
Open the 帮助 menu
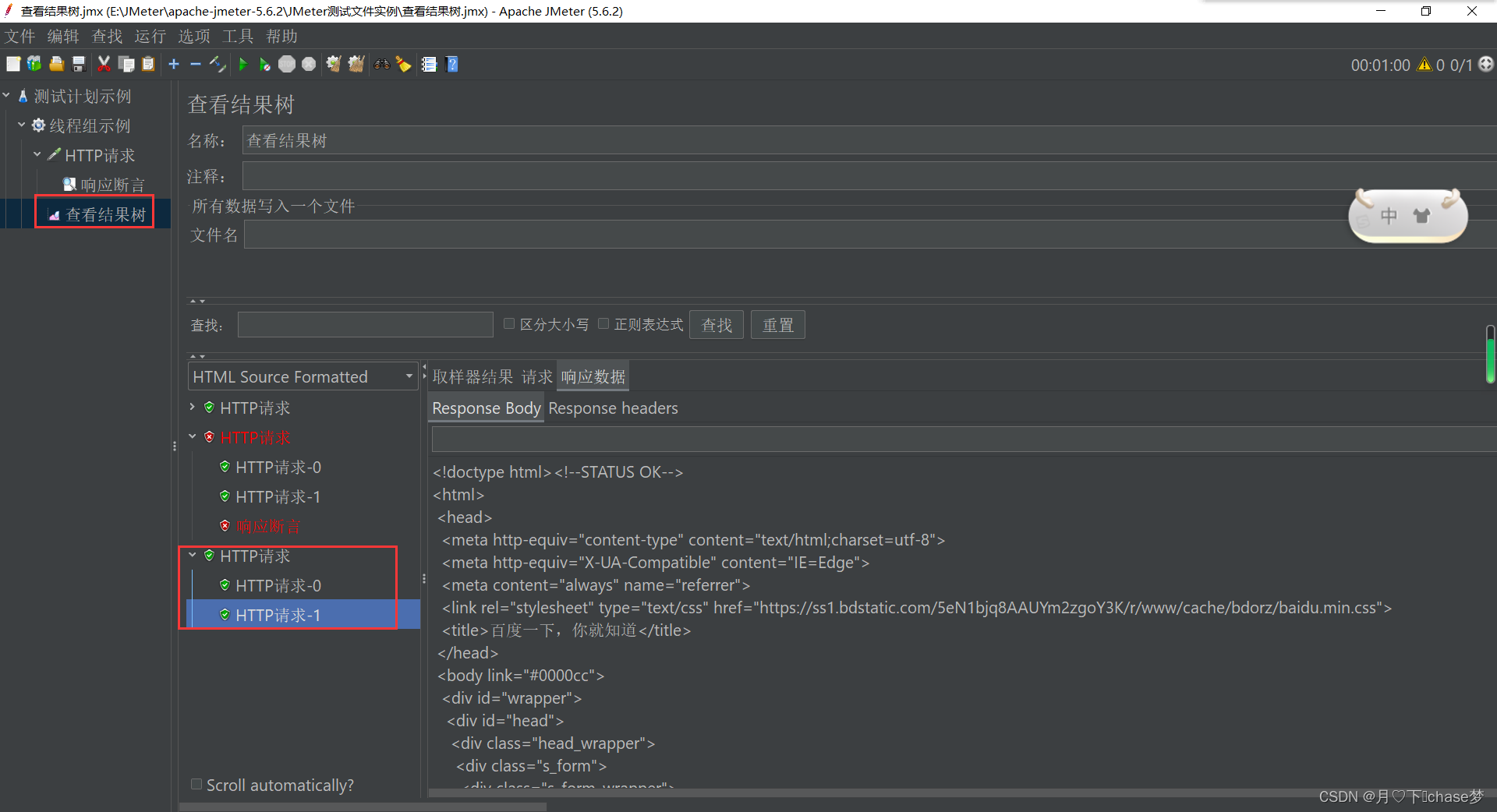[281, 37]
